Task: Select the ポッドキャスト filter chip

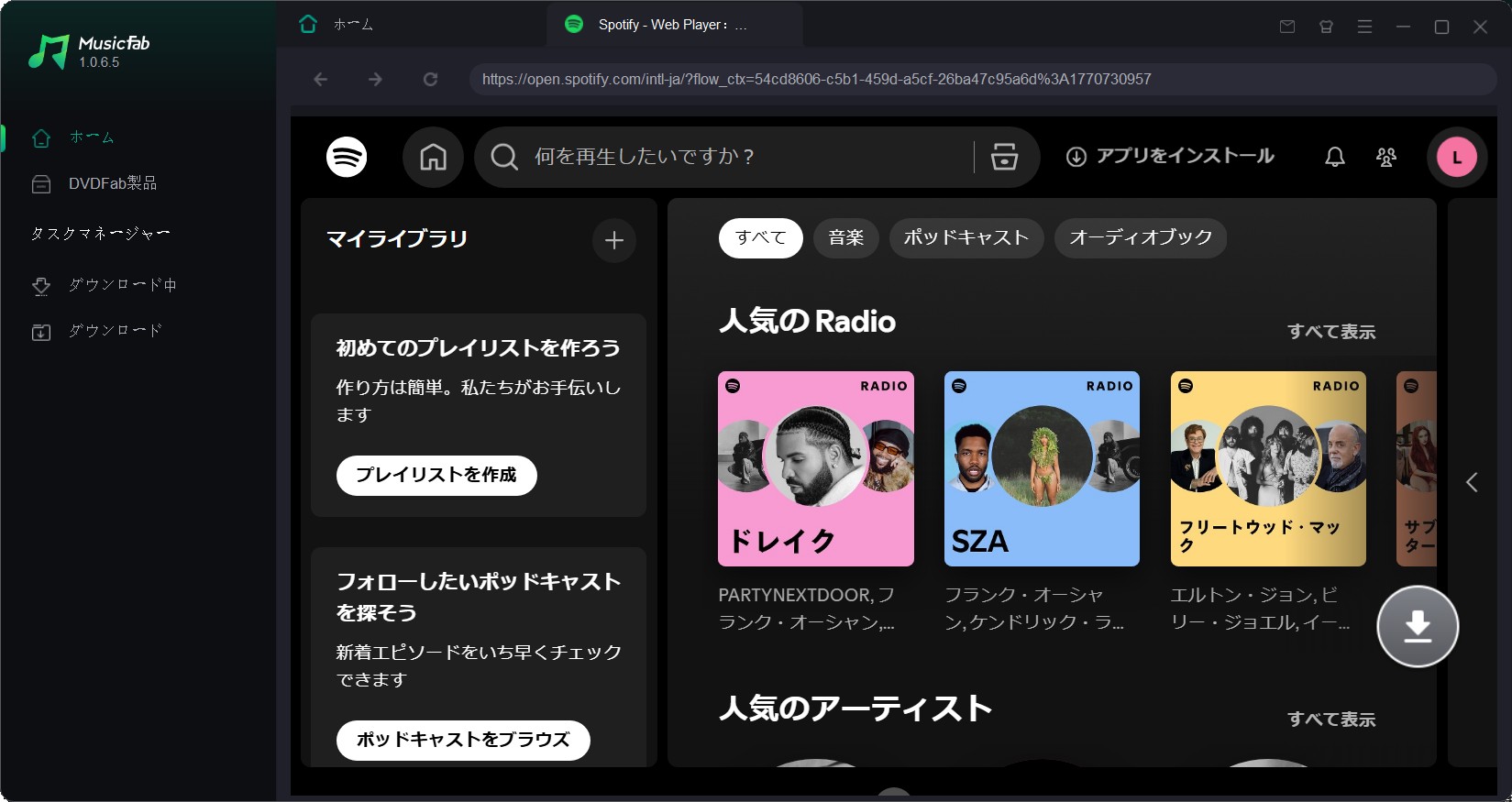Action: (x=966, y=238)
